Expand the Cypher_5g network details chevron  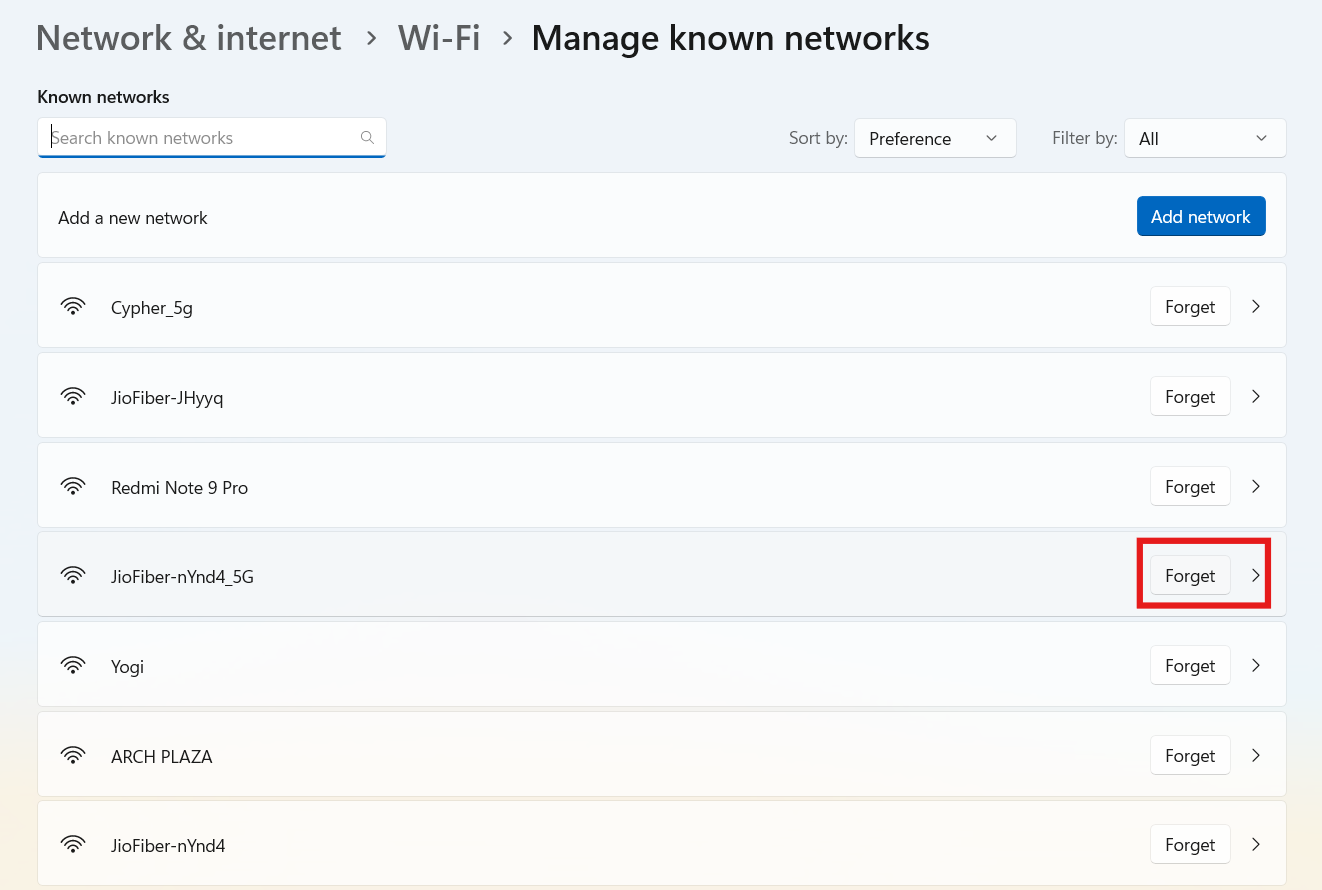[1256, 306]
